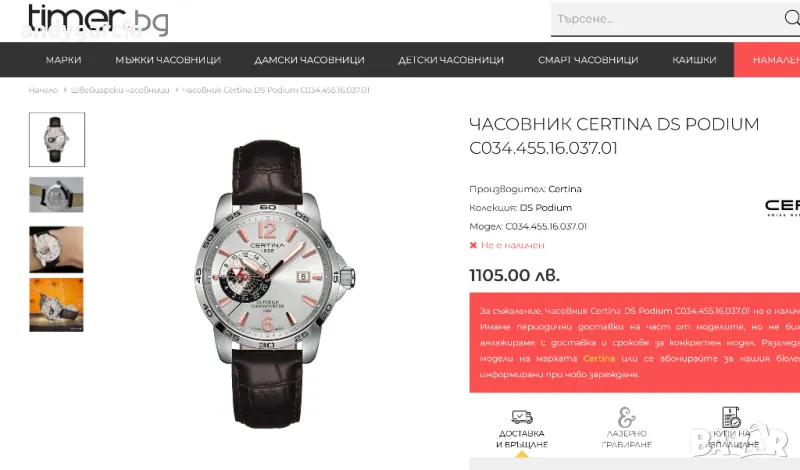Select the delivery truck icon
800x470 pixels.
[522, 417]
